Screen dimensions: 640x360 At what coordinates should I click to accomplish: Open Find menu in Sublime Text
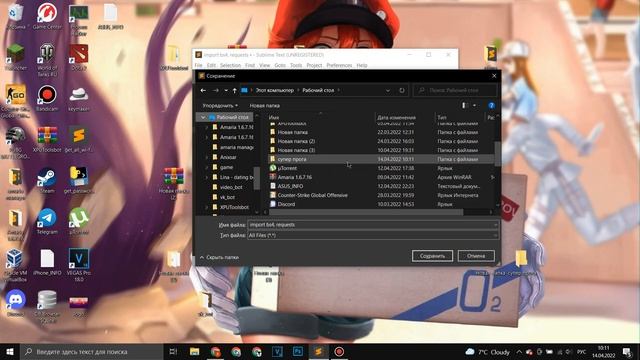pos(250,65)
